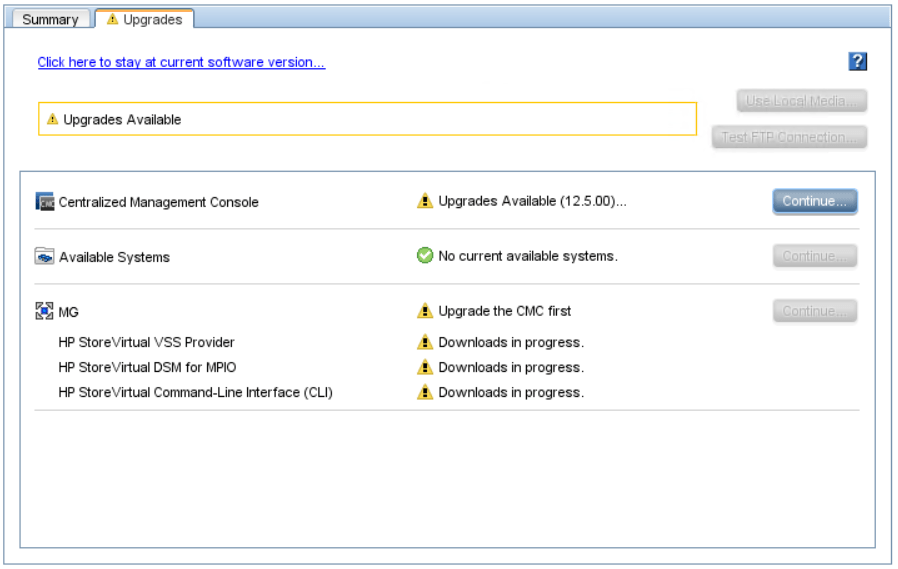Viewport: 898px width, 569px height.
Task: Select 'HP StoreVirtual VSS Provider' row
Action: point(147,342)
